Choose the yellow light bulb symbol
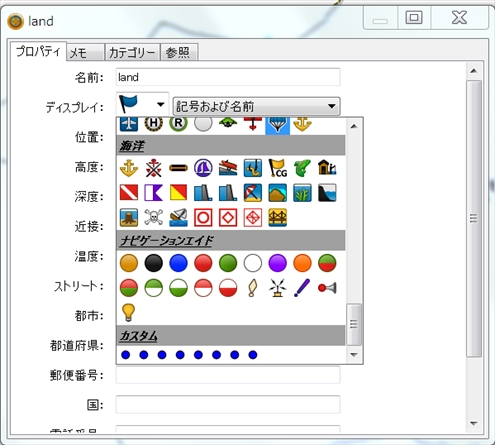495x445 pixels. tap(129, 312)
